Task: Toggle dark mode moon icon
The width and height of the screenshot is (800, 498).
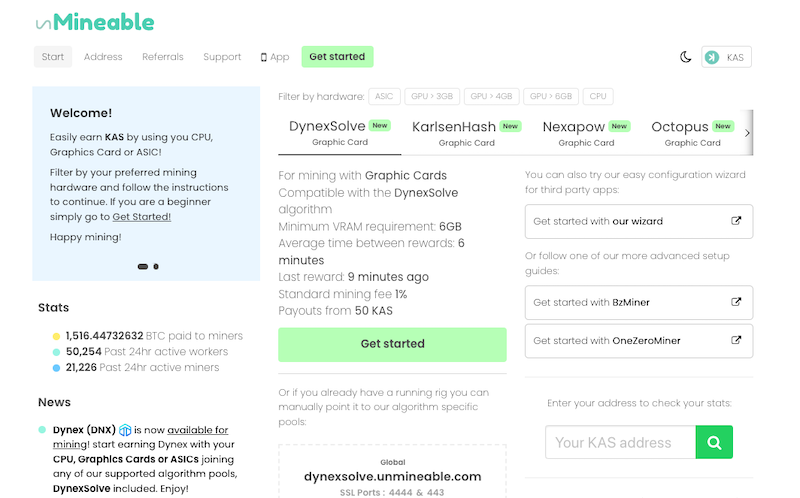Action: 686,57
